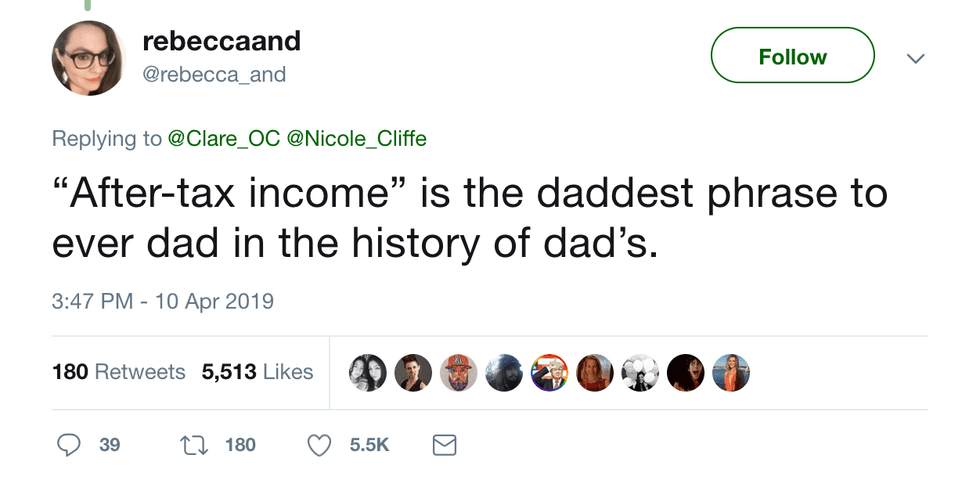Open the @Nicole_Cliffe mention link

(356, 138)
